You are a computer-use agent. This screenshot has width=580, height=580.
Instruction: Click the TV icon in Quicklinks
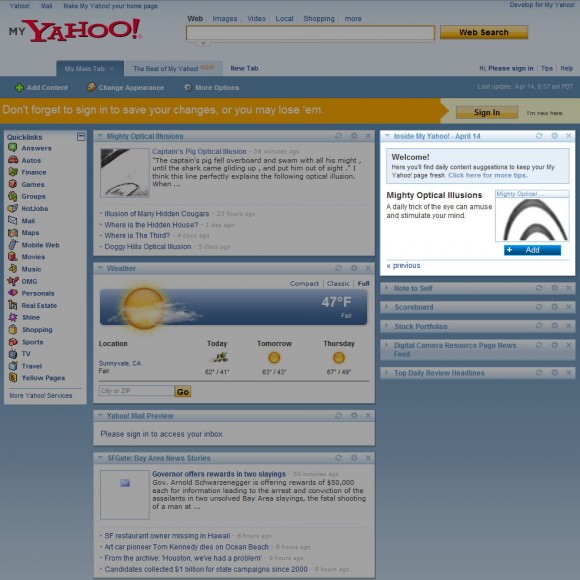click(13, 354)
